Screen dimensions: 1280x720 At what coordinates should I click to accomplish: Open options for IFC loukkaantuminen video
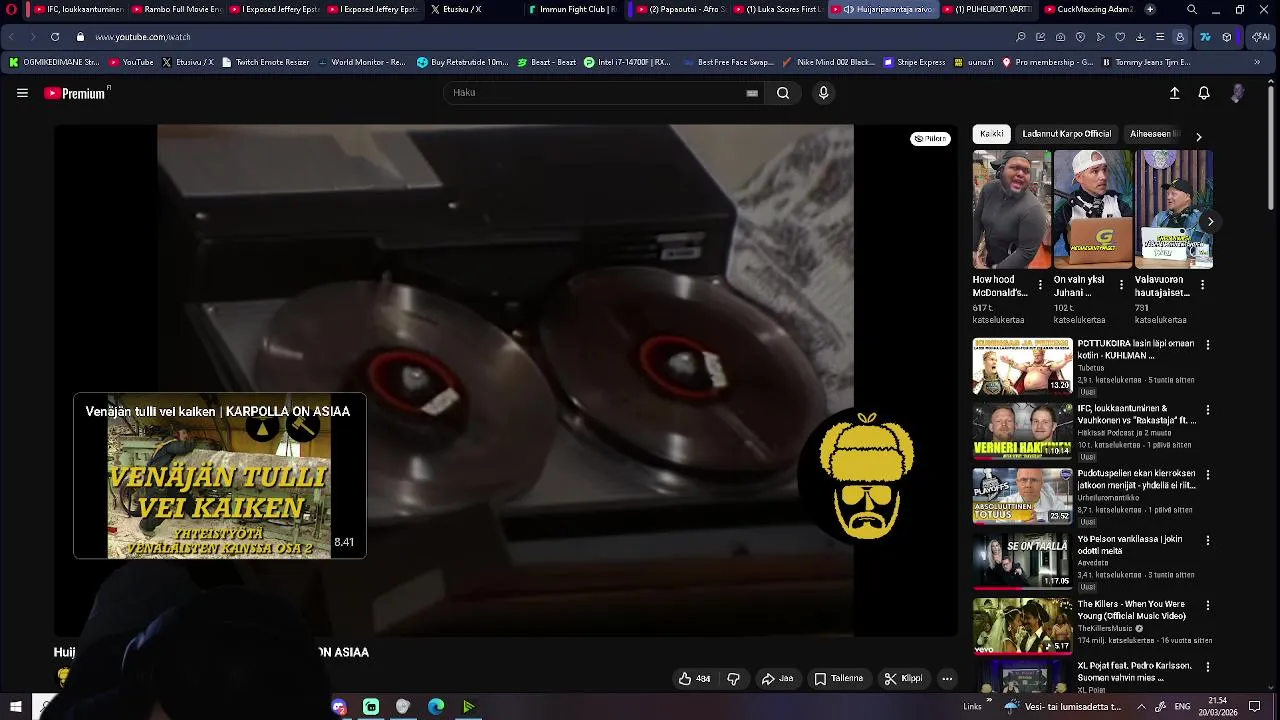coord(1208,410)
